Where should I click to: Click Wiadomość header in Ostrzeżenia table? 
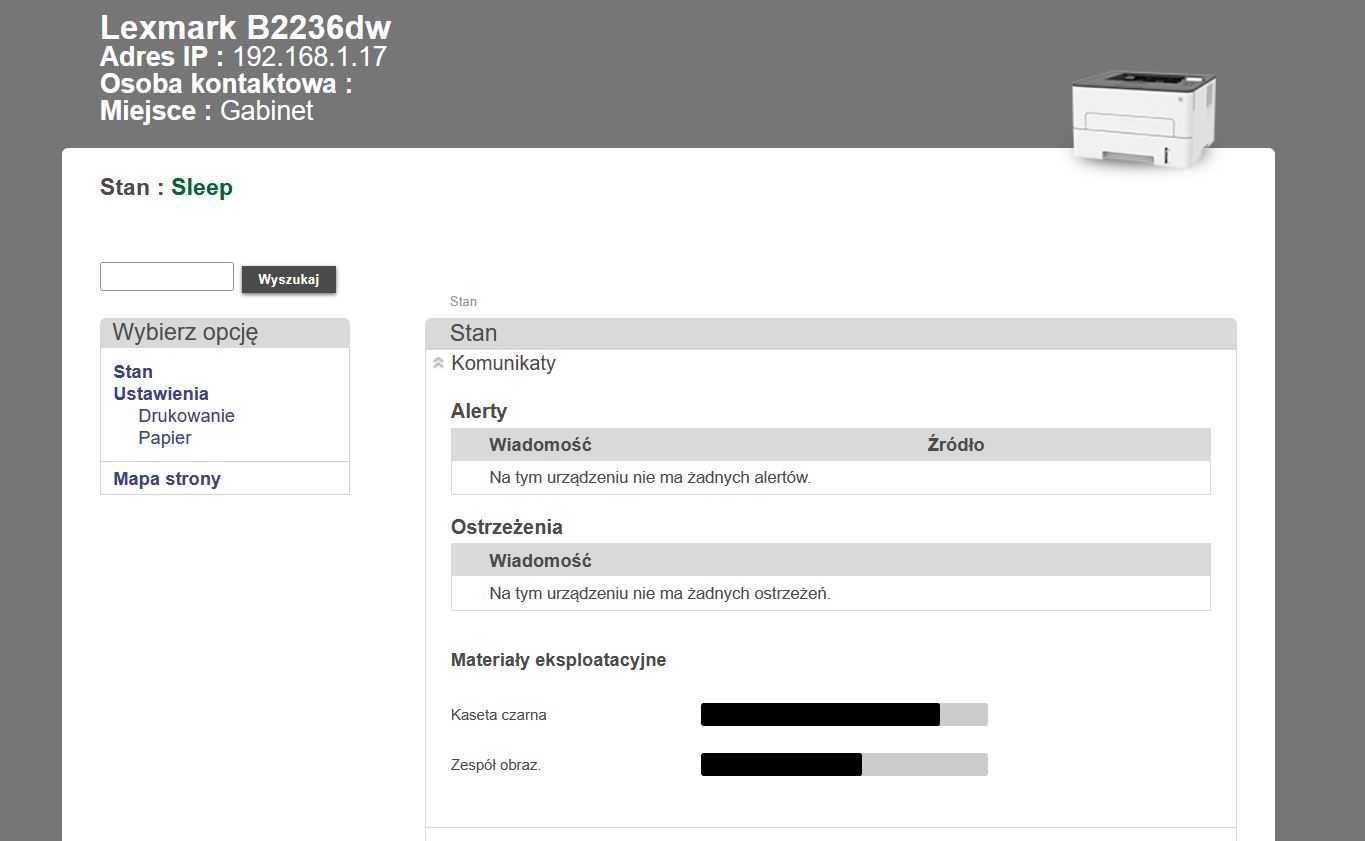540,561
